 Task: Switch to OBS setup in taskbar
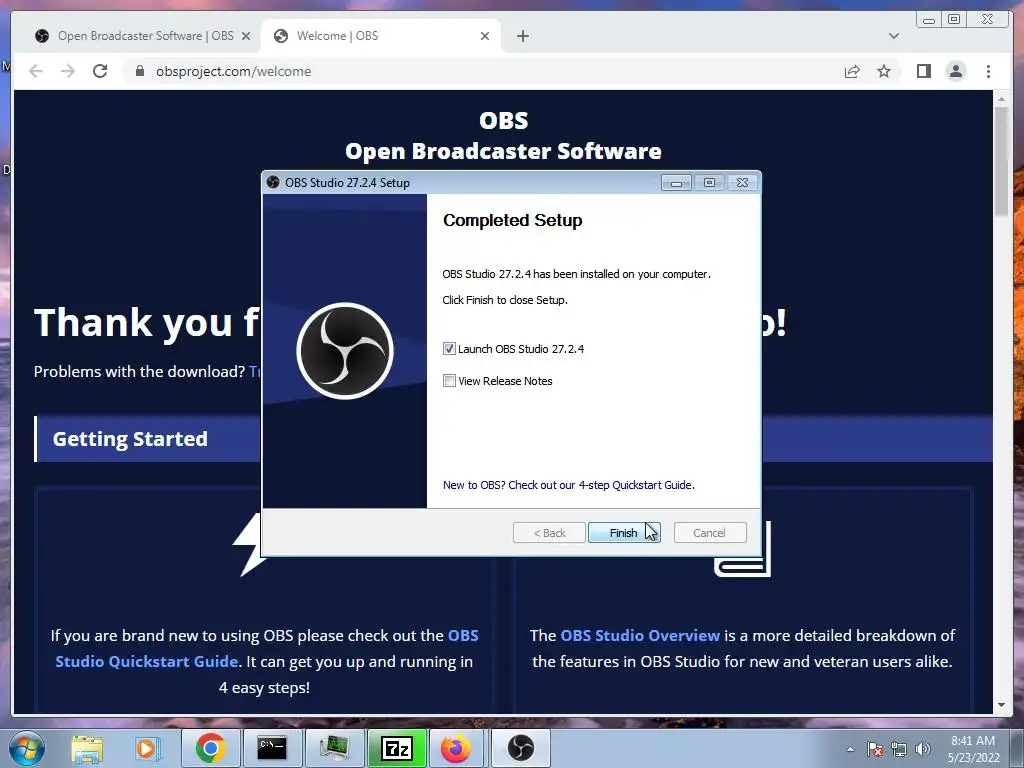point(520,748)
